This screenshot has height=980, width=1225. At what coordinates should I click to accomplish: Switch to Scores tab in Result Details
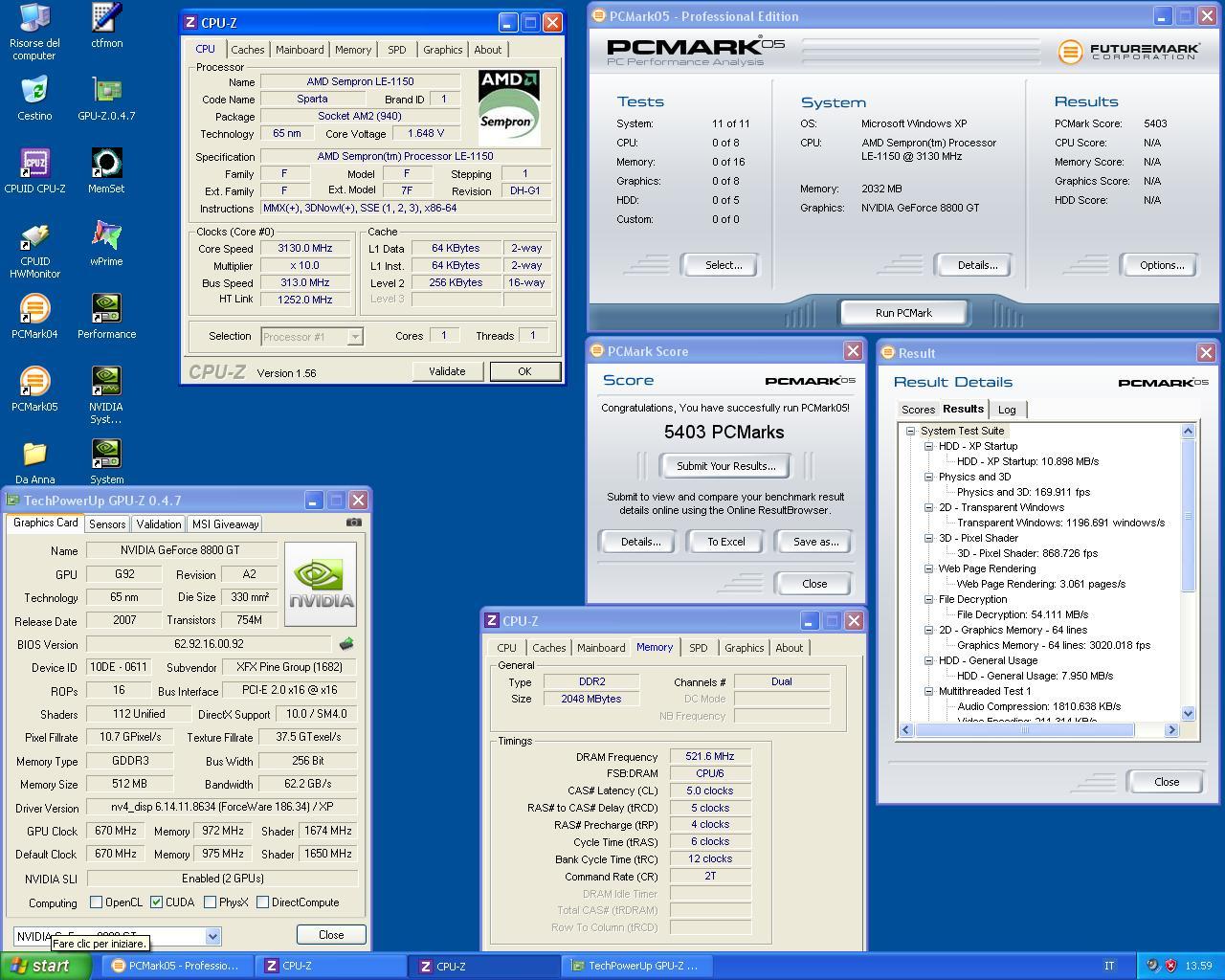pos(918,410)
